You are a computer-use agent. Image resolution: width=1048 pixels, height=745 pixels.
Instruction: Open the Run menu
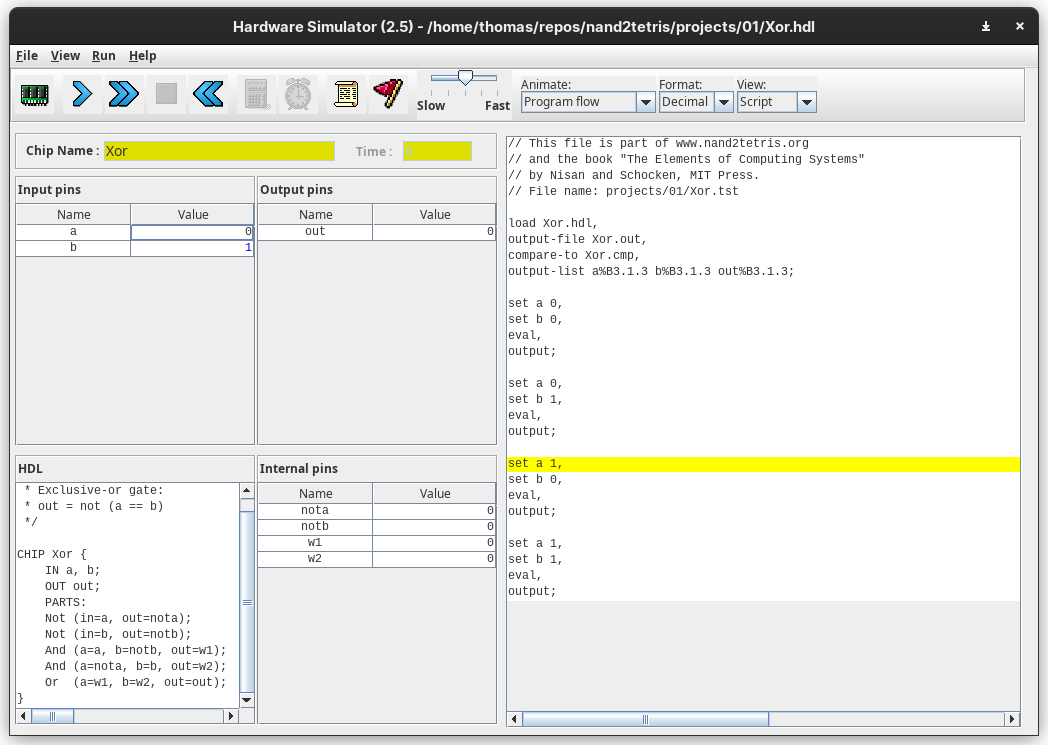pyautogui.click(x=103, y=56)
